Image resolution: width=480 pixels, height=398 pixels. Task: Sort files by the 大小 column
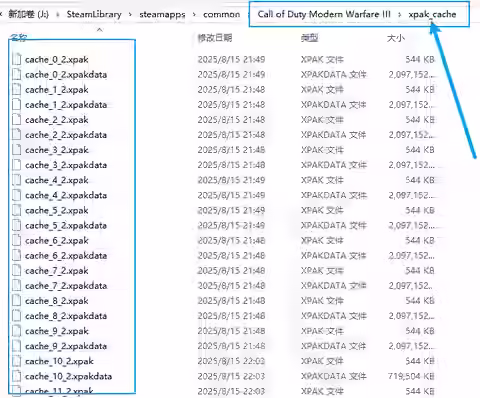click(x=396, y=38)
